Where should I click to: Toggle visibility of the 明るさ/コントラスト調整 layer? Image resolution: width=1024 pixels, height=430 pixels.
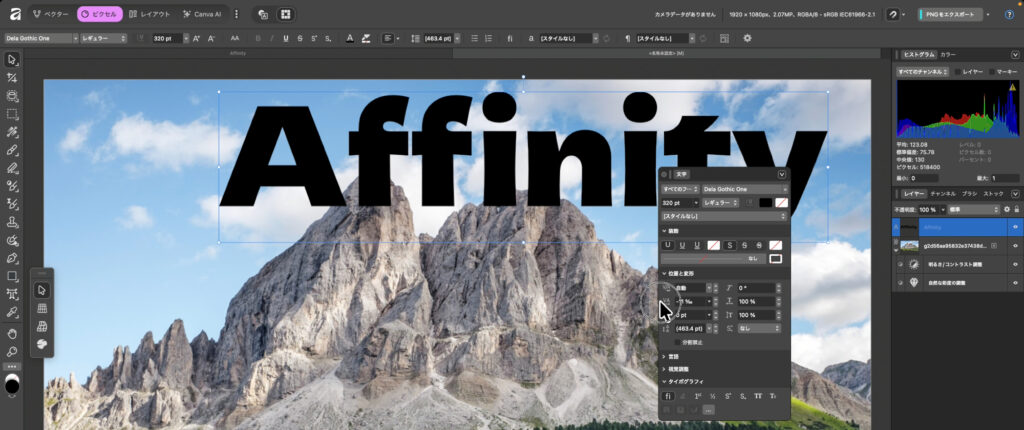pos(1015,264)
